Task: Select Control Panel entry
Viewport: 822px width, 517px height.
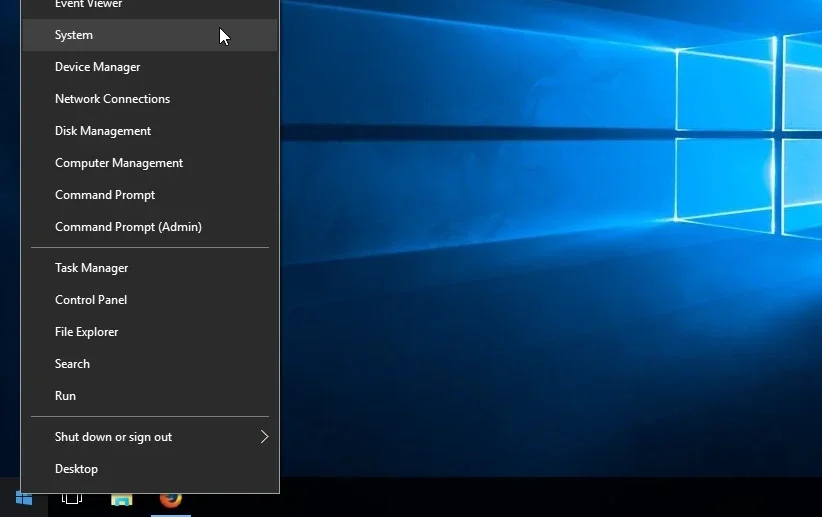Action: point(91,300)
